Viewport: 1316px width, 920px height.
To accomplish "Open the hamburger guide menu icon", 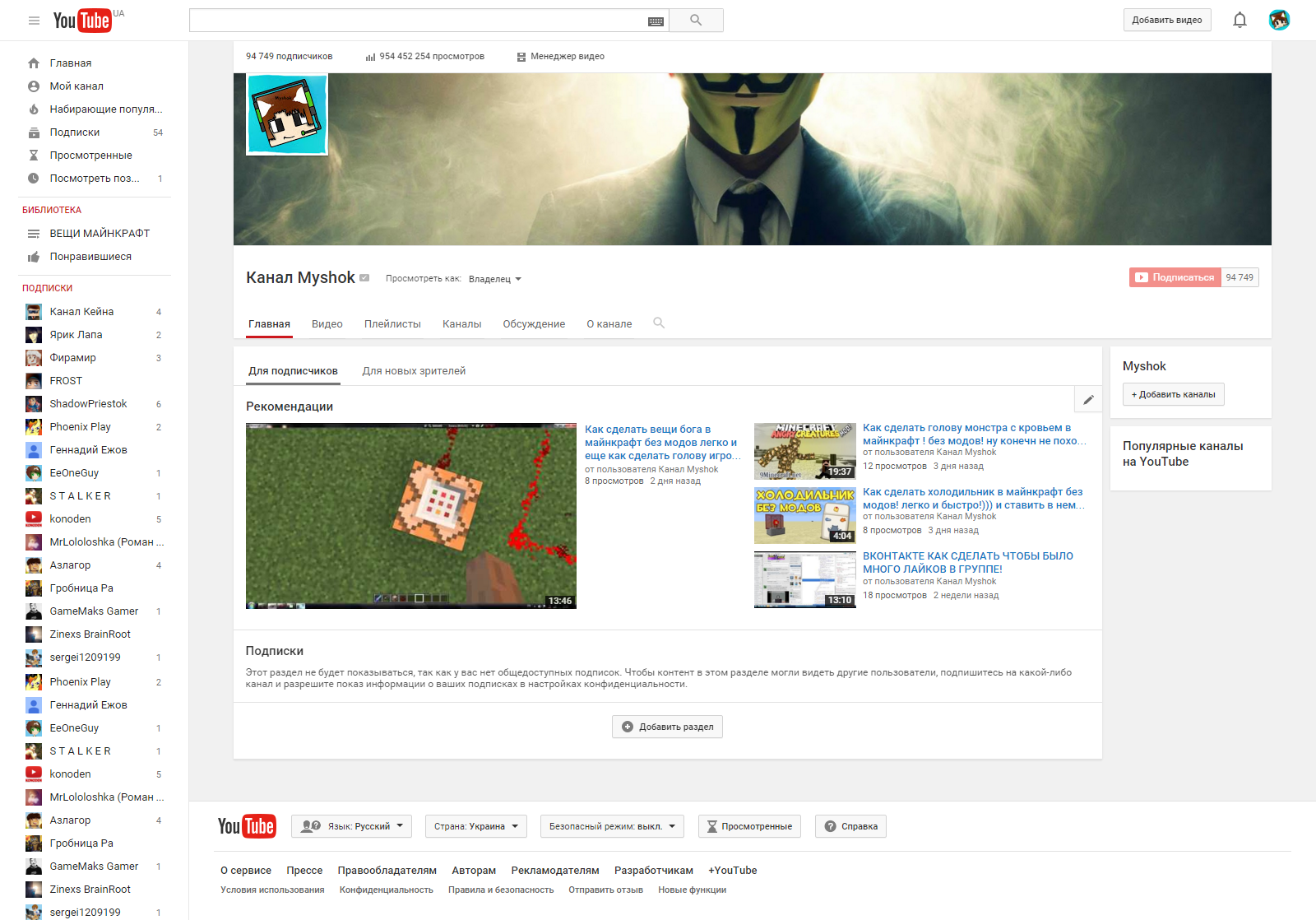I will point(34,21).
